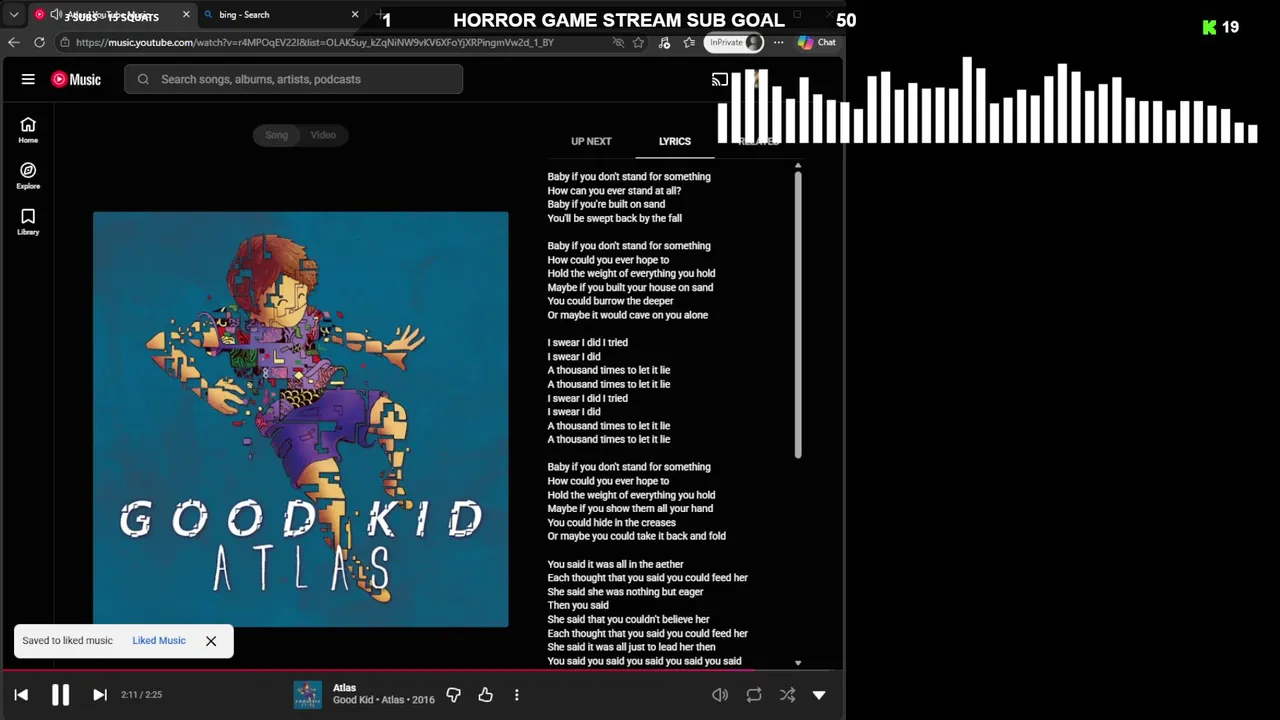Select the LYRICS tab

click(675, 141)
